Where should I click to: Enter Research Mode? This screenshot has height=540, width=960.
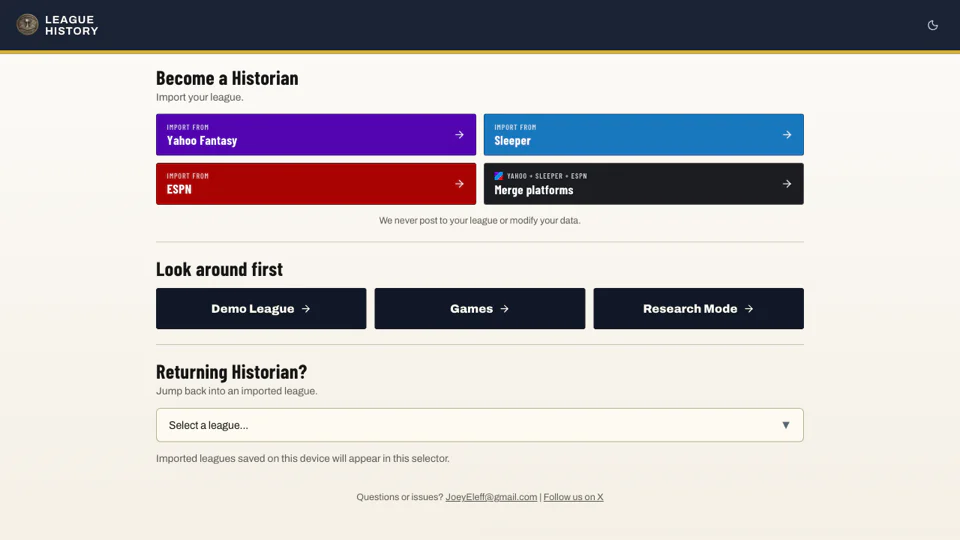699,309
